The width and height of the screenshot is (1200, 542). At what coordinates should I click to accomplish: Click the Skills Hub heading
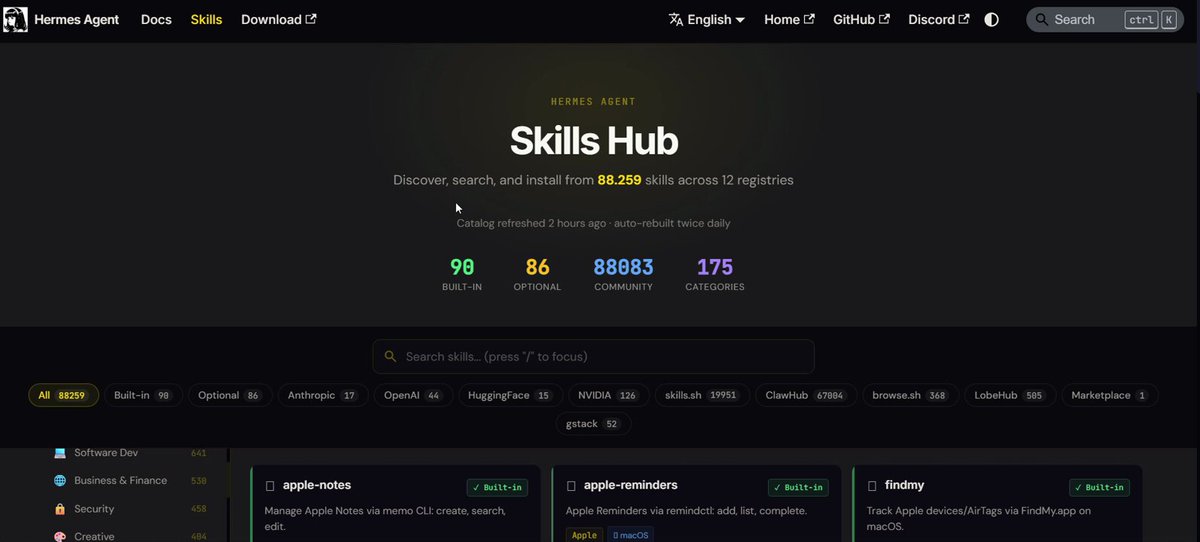594,141
